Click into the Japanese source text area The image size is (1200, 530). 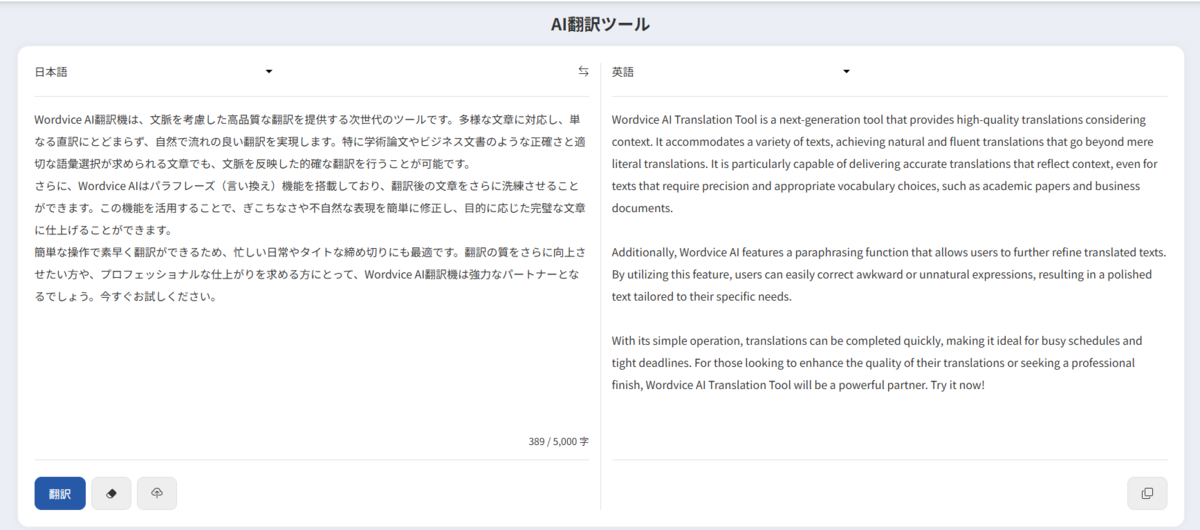(311, 270)
